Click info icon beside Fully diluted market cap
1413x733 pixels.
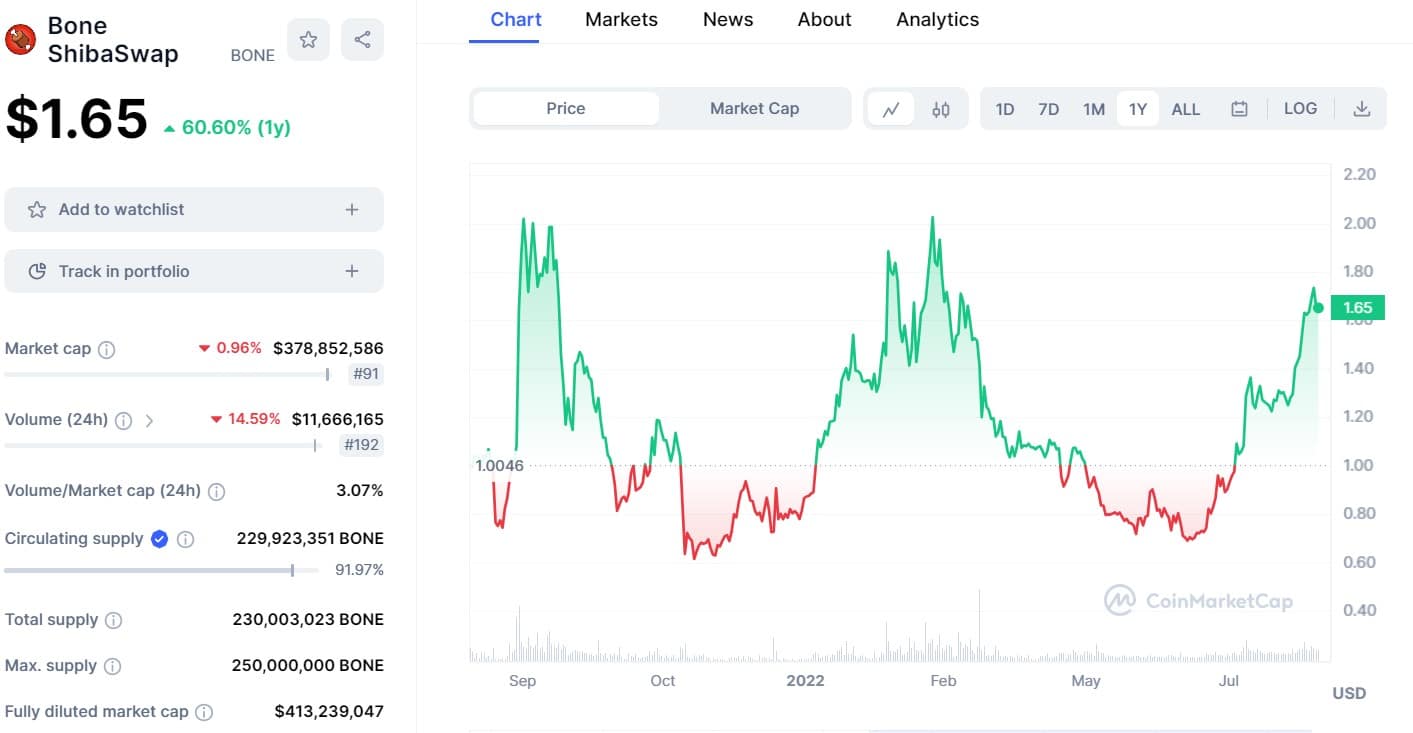204,713
